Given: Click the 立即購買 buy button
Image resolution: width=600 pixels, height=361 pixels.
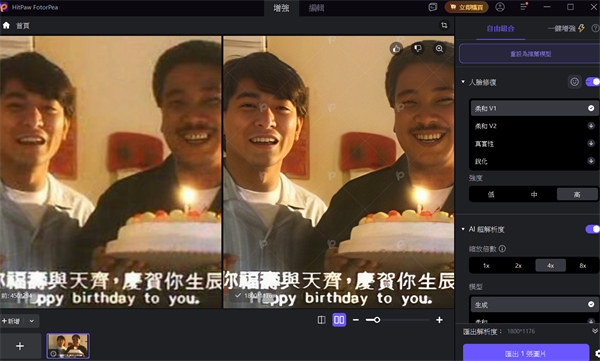Looking at the screenshot, I should [466, 7].
